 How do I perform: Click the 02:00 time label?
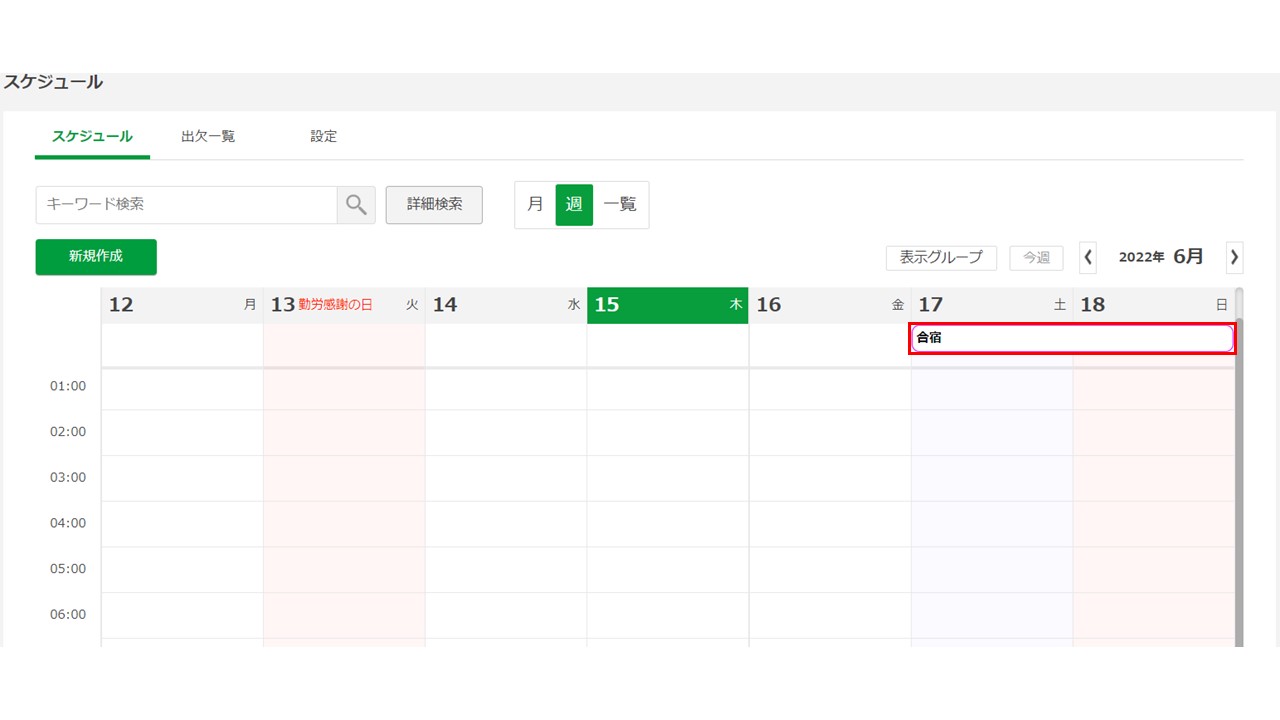(x=68, y=432)
